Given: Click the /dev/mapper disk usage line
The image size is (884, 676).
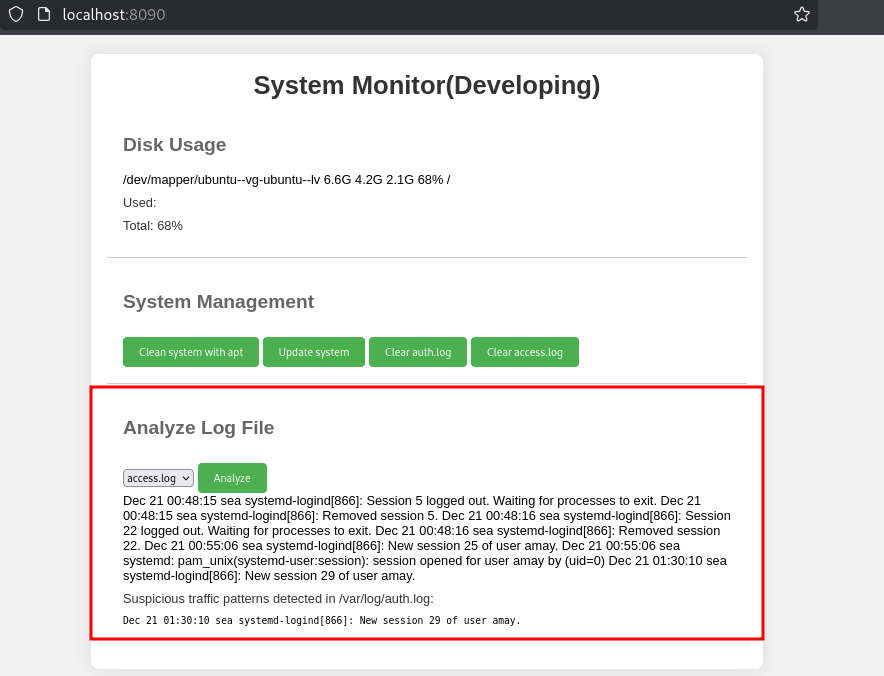Looking at the screenshot, I should click(x=286, y=180).
